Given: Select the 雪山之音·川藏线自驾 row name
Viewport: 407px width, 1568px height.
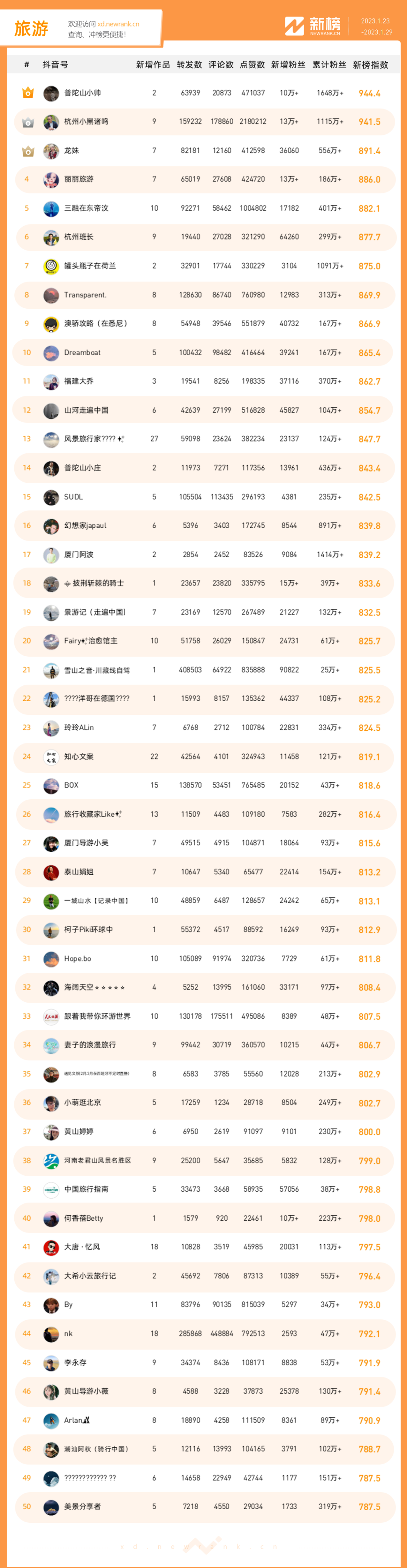Looking at the screenshot, I should tap(97, 670).
